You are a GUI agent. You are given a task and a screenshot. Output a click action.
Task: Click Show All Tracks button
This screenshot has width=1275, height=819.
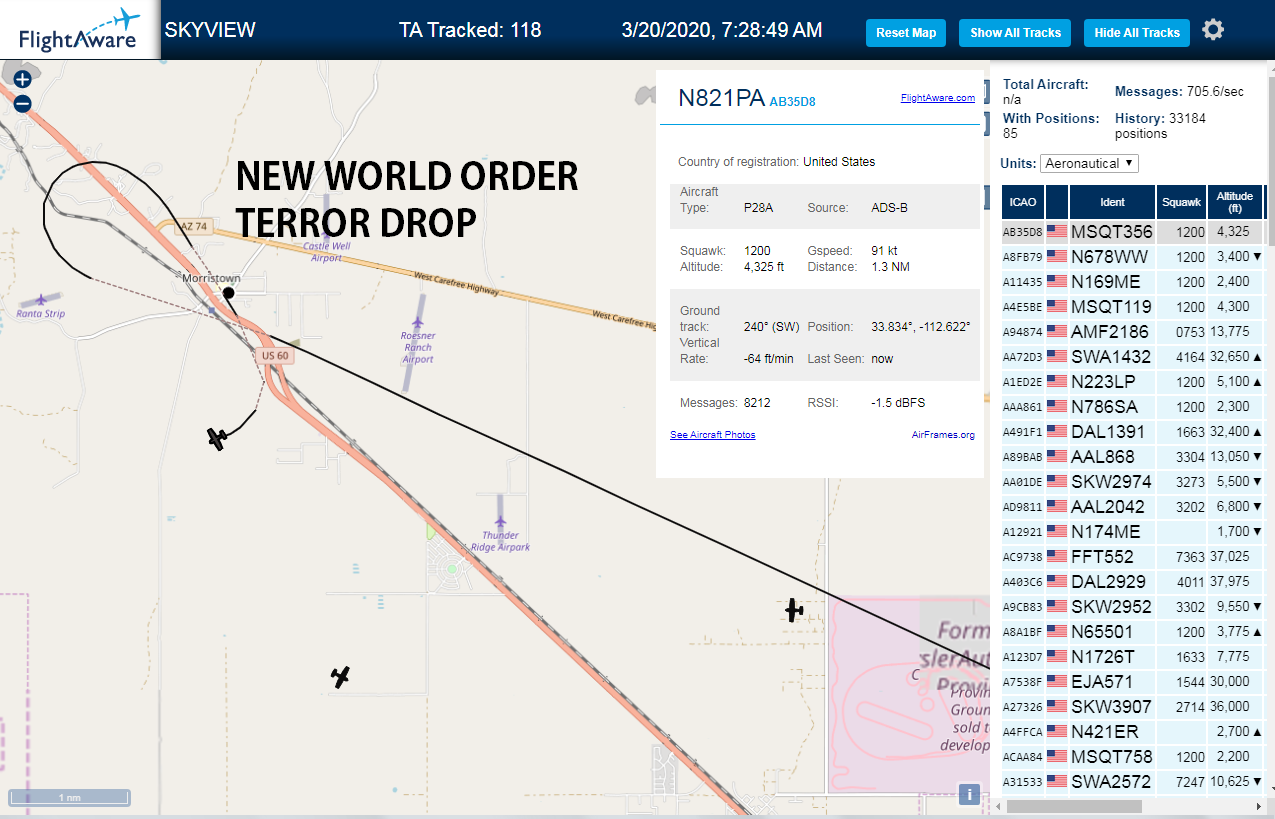click(x=1015, y=33)
